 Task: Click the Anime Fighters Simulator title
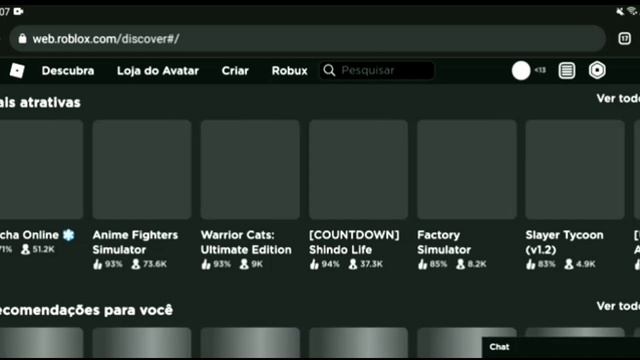[x=135, y=242]
